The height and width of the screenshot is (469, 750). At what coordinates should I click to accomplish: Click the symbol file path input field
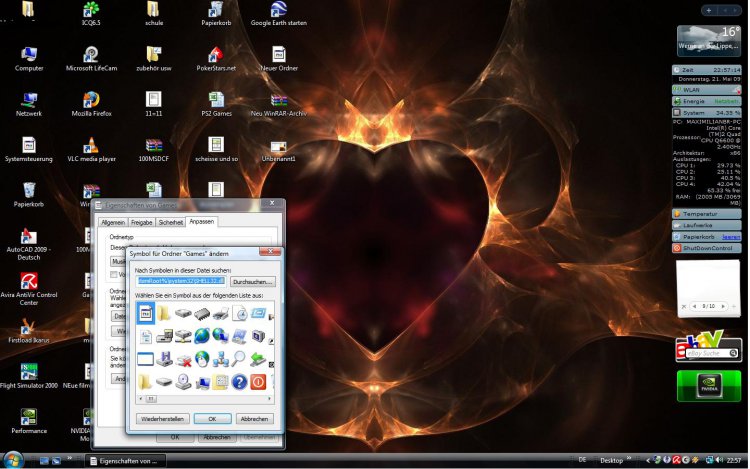181,281
